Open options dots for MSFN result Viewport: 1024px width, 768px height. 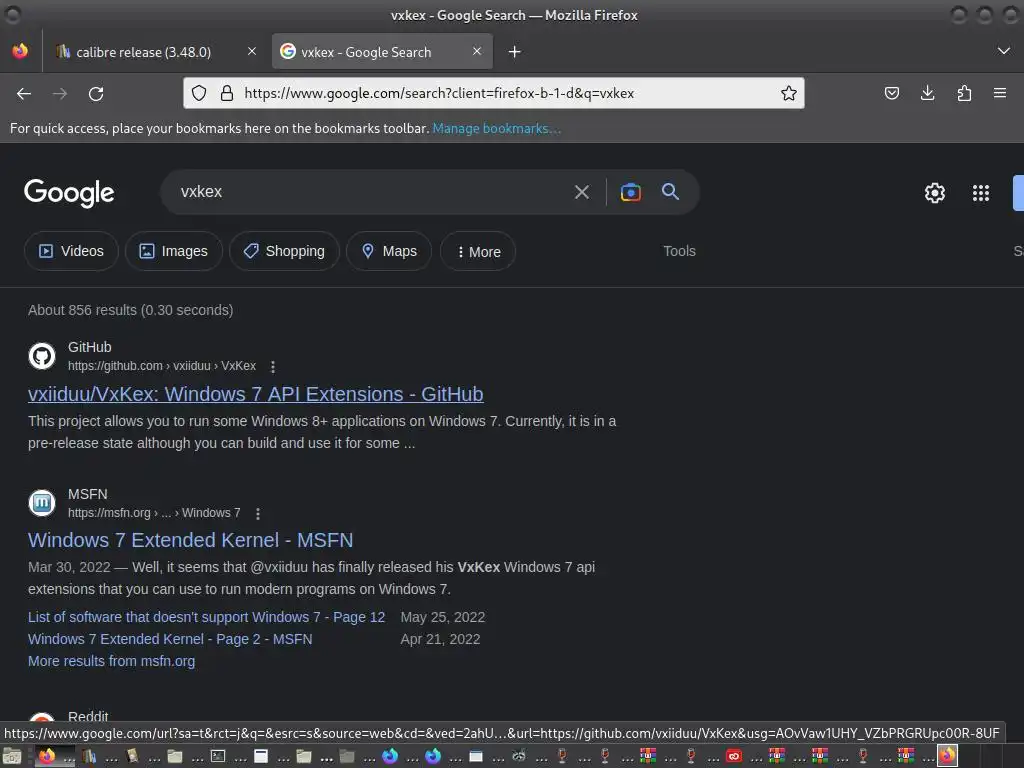pos(258,513)
